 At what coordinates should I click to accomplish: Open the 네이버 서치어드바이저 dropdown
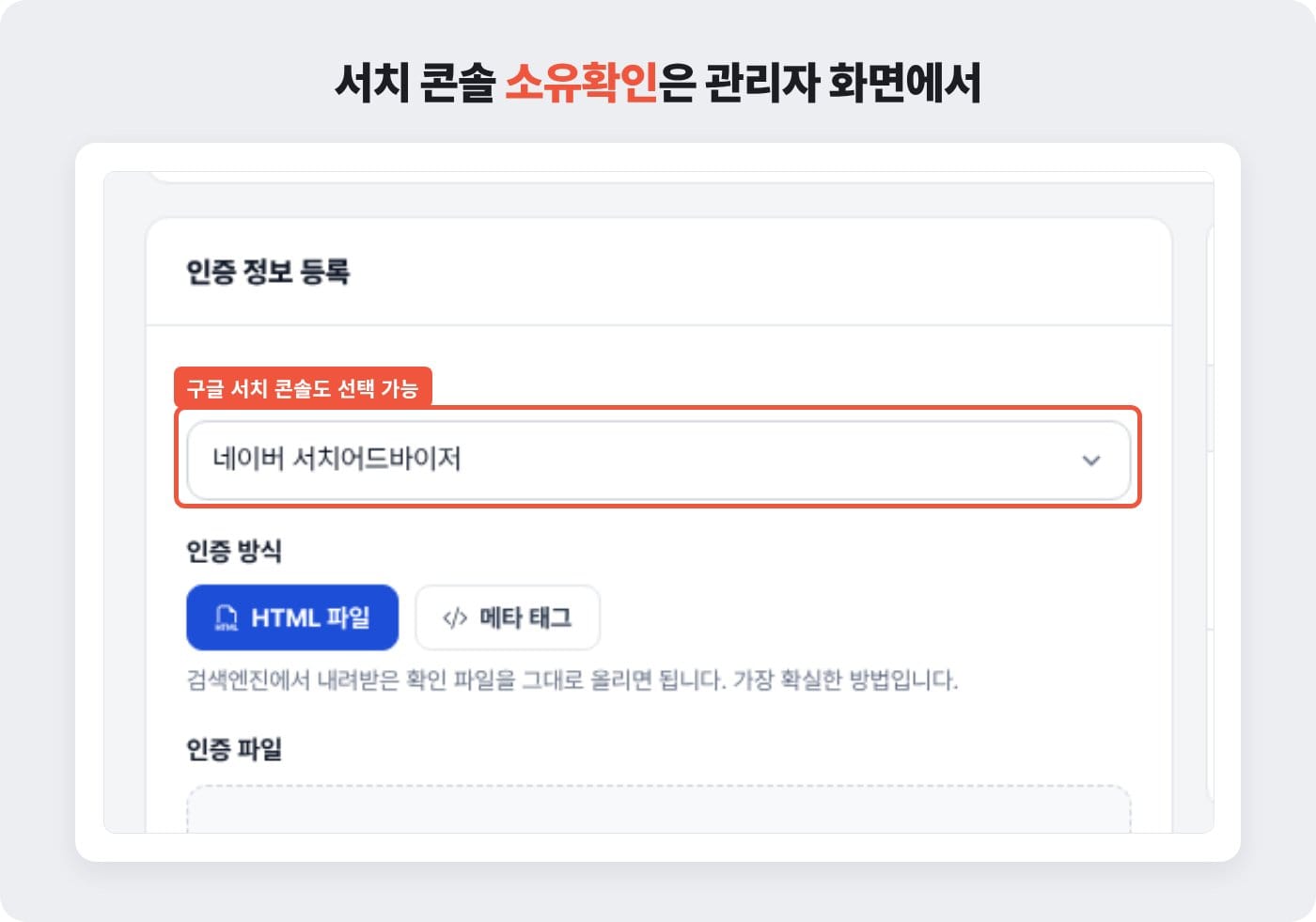(658, 460)
